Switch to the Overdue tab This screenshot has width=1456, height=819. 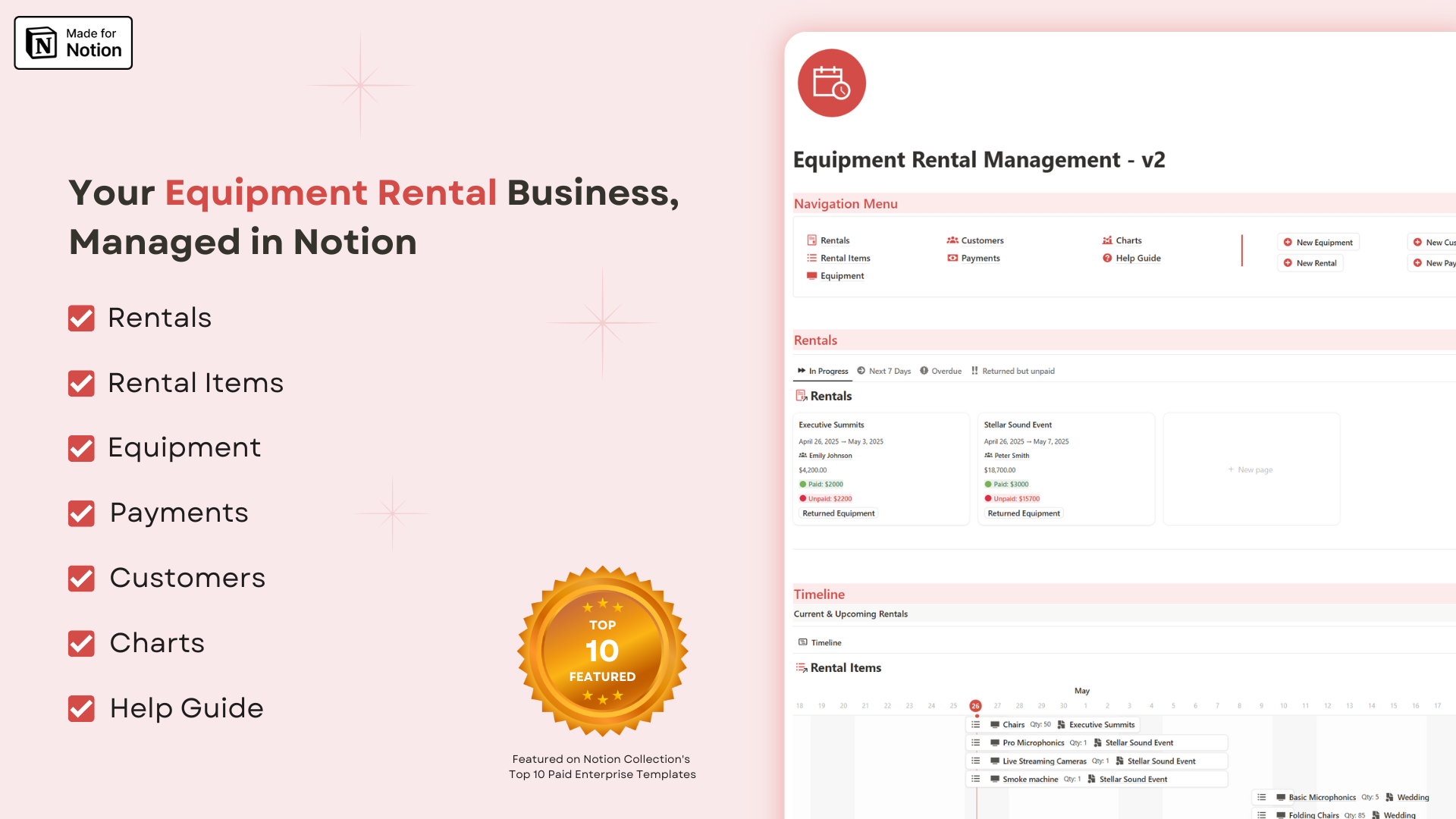pyautogui.click(x=940, y=371)
